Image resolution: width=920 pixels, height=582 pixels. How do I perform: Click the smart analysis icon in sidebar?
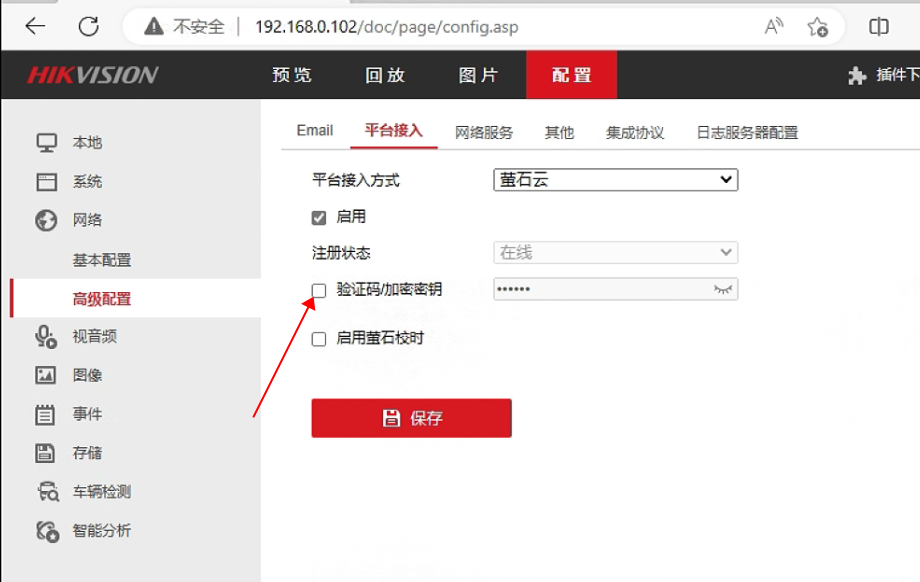pyautogui.click(x=48, y=531)
